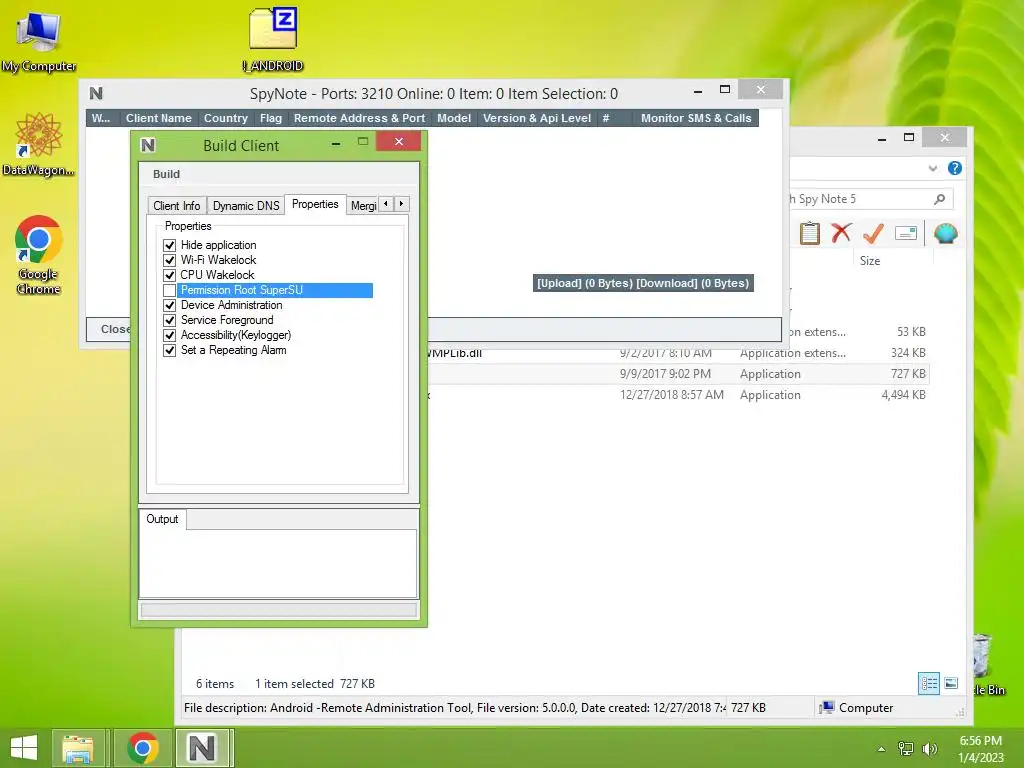Image resolution: width=1024 pixels, height=768 pixels.
Task: Toggle the Set a Repeating Alarm checkbox
Action: click(x=170, y=350)
